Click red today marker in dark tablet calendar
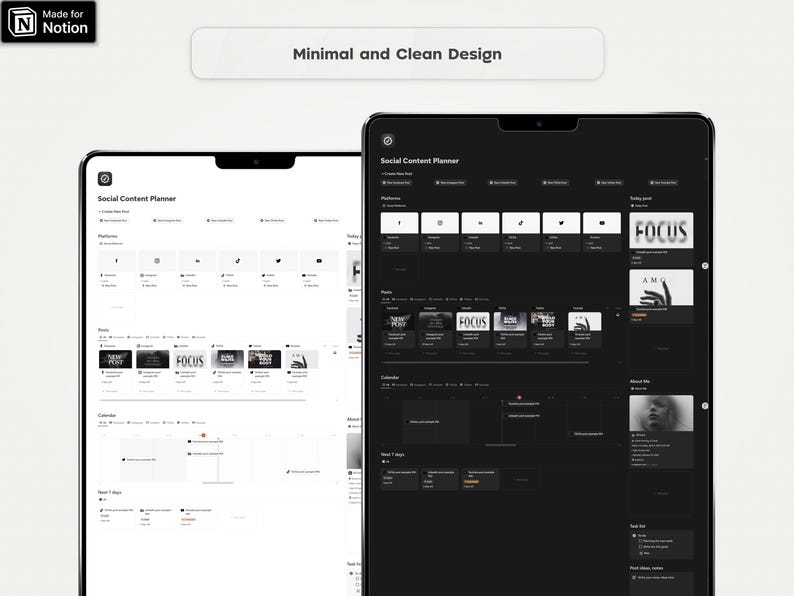 coord(519,398)
